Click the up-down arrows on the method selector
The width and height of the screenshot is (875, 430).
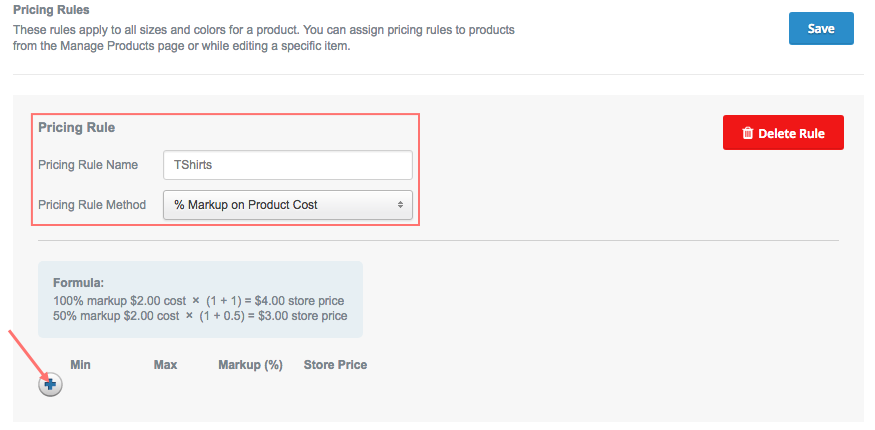click(400, 205)
